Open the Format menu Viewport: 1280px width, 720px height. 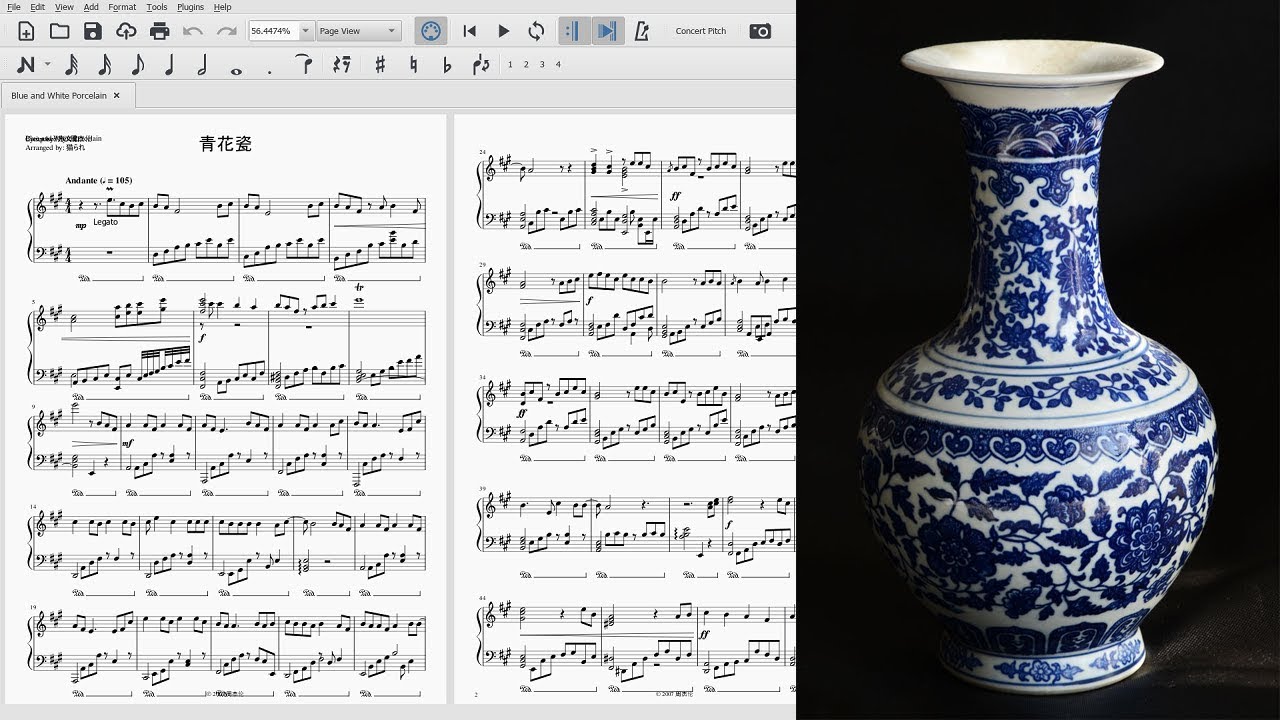click(122, 7)
